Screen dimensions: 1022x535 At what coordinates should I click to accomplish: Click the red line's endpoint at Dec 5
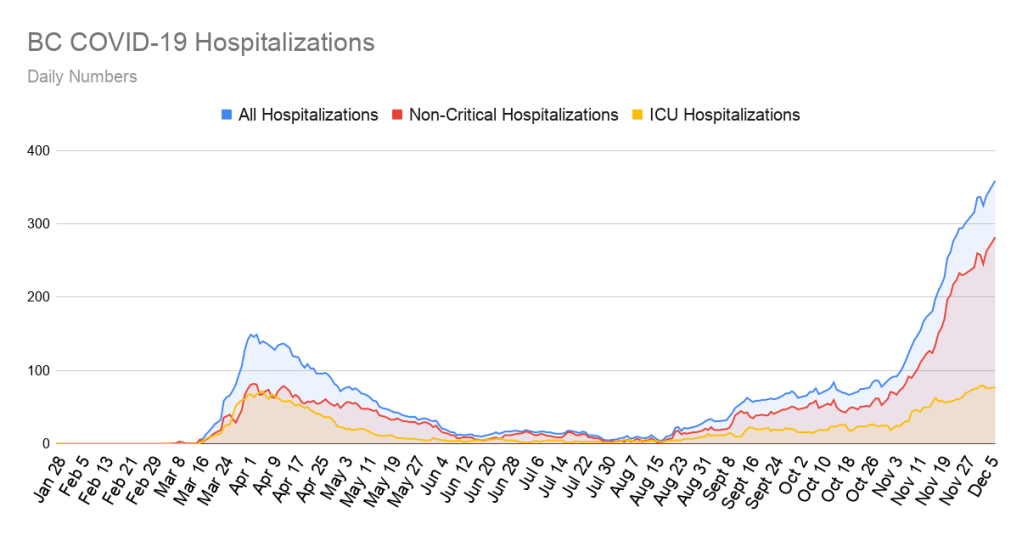tap(995, 238)
